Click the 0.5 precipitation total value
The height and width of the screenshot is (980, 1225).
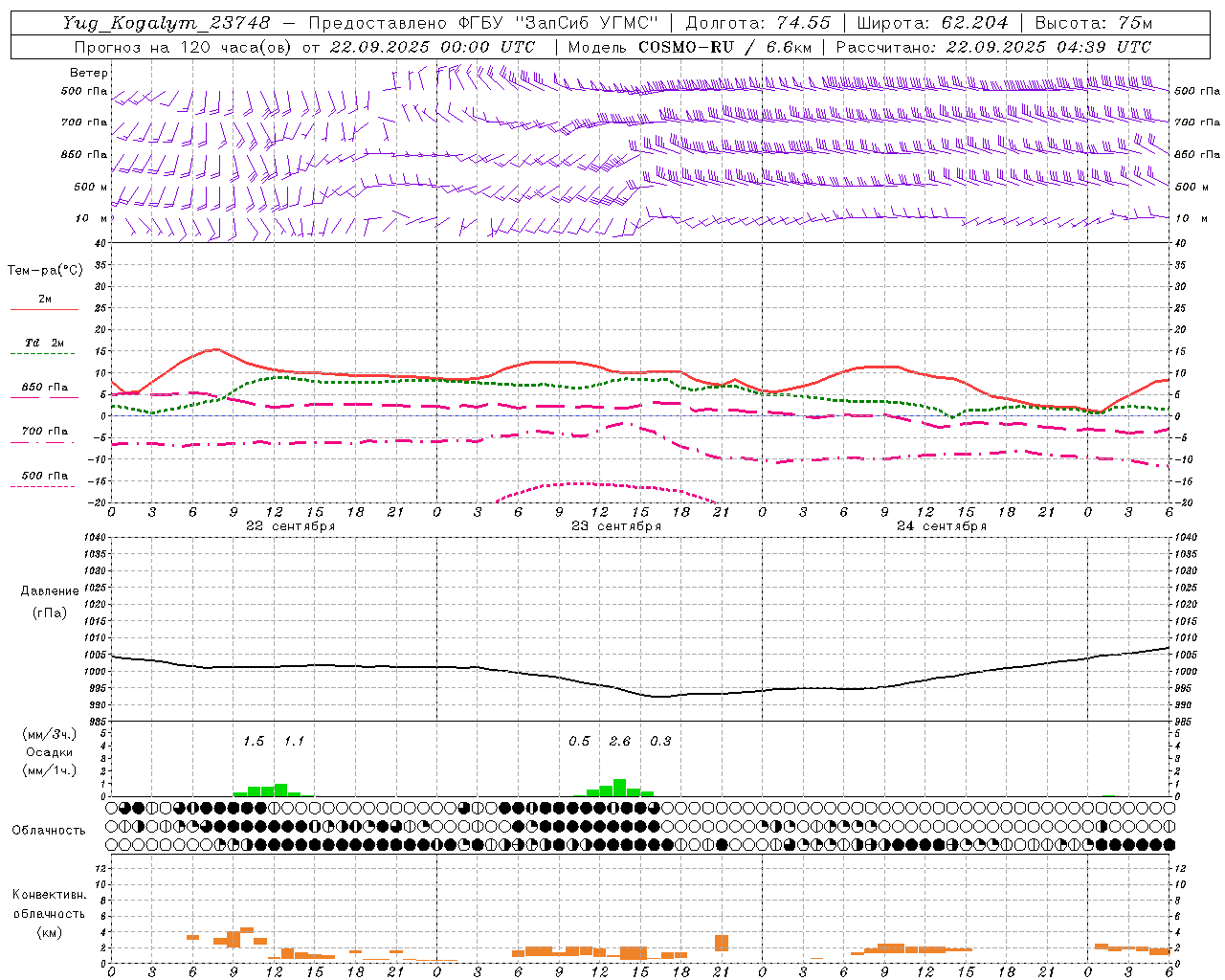coord(579,742)
